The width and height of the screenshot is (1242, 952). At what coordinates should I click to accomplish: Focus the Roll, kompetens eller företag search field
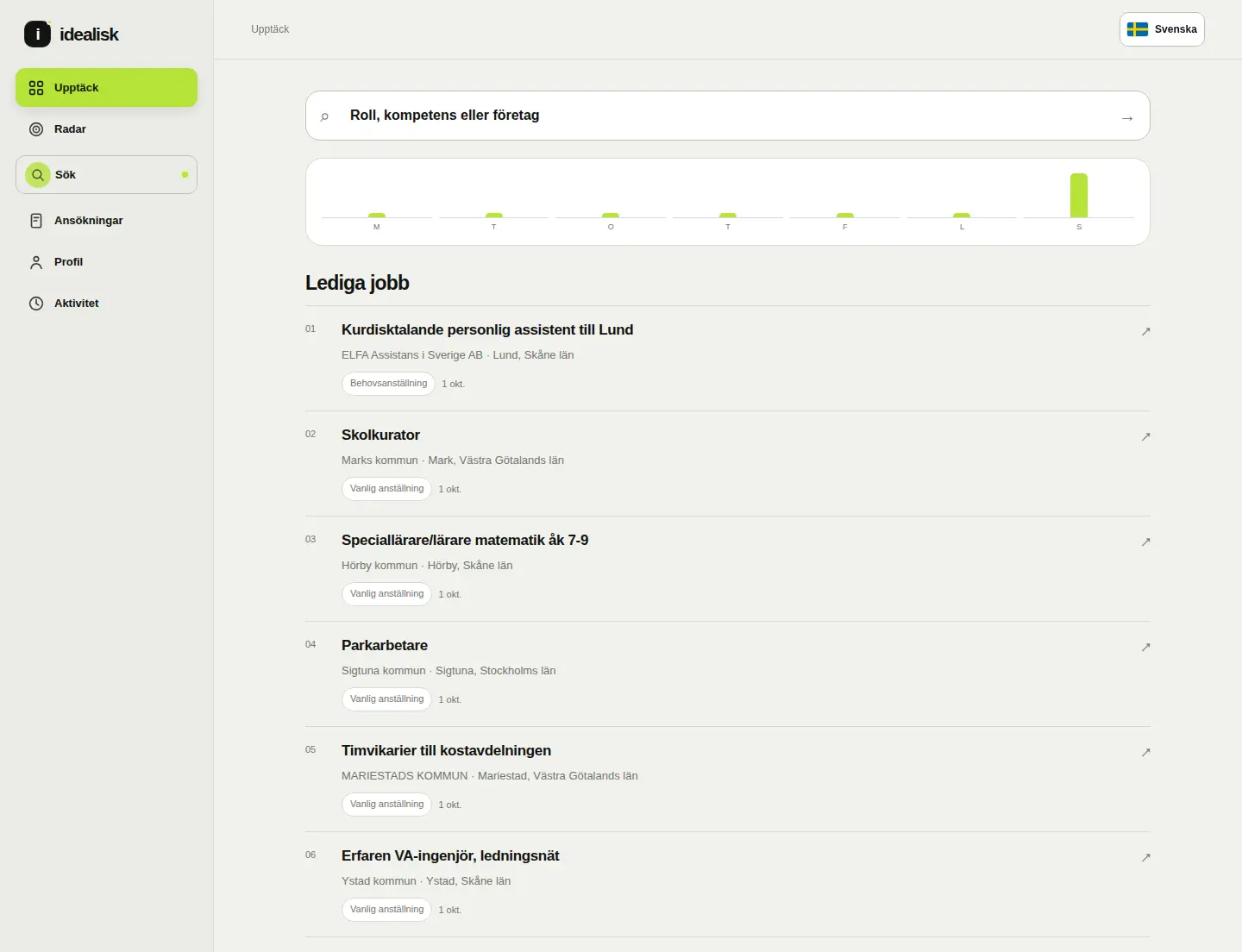point(728,116)
